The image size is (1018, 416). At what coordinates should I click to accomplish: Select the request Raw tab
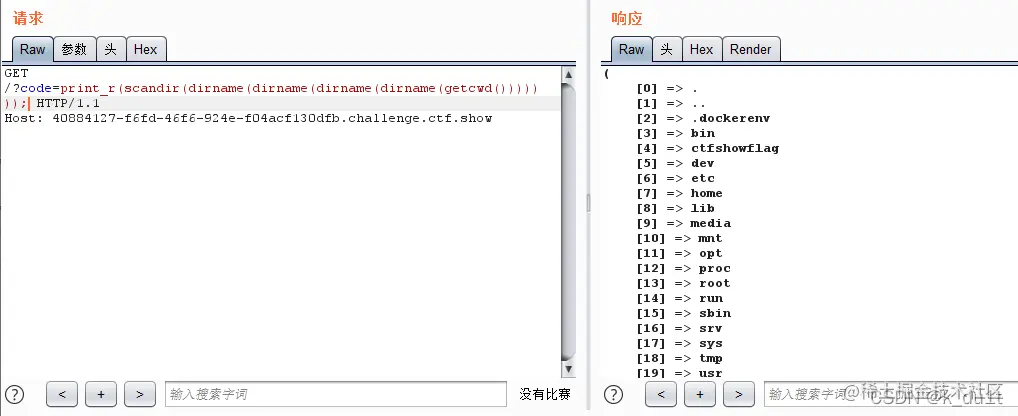coord(32,49)
